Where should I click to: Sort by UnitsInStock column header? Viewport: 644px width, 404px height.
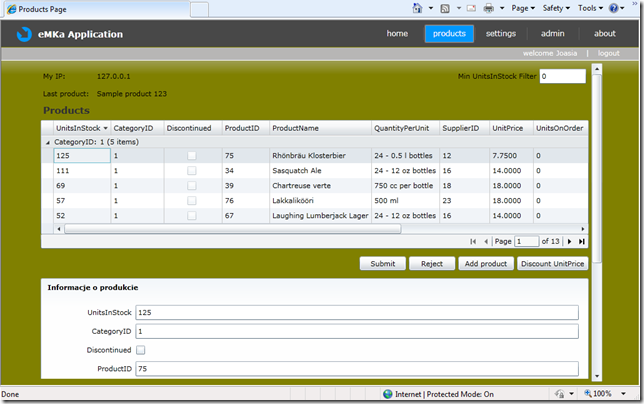82,128
